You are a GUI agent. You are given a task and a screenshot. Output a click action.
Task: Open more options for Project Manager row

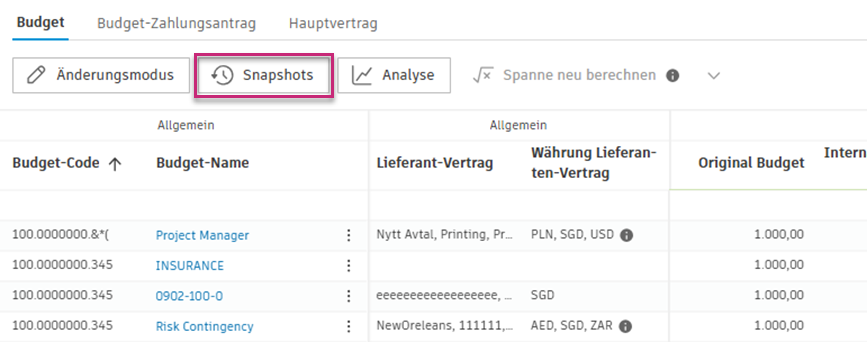[348, 236]
